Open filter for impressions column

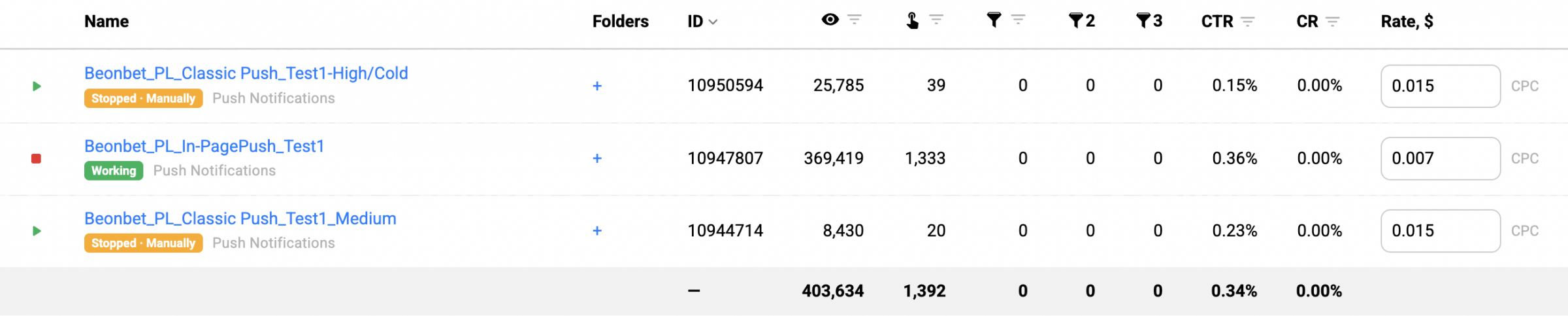855,20
